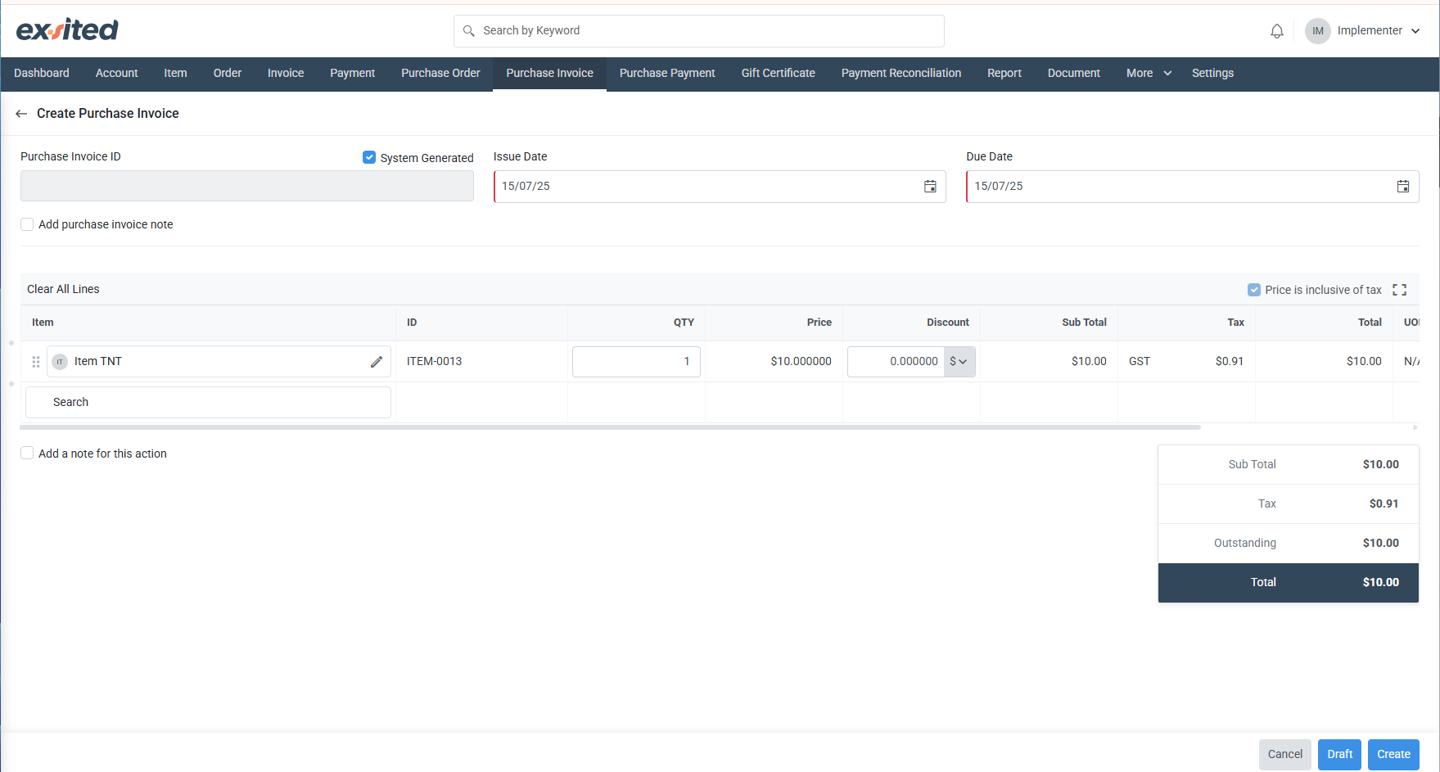Open the Issue Date calendar picker
1440x772 pixels.
click(930, 187)
